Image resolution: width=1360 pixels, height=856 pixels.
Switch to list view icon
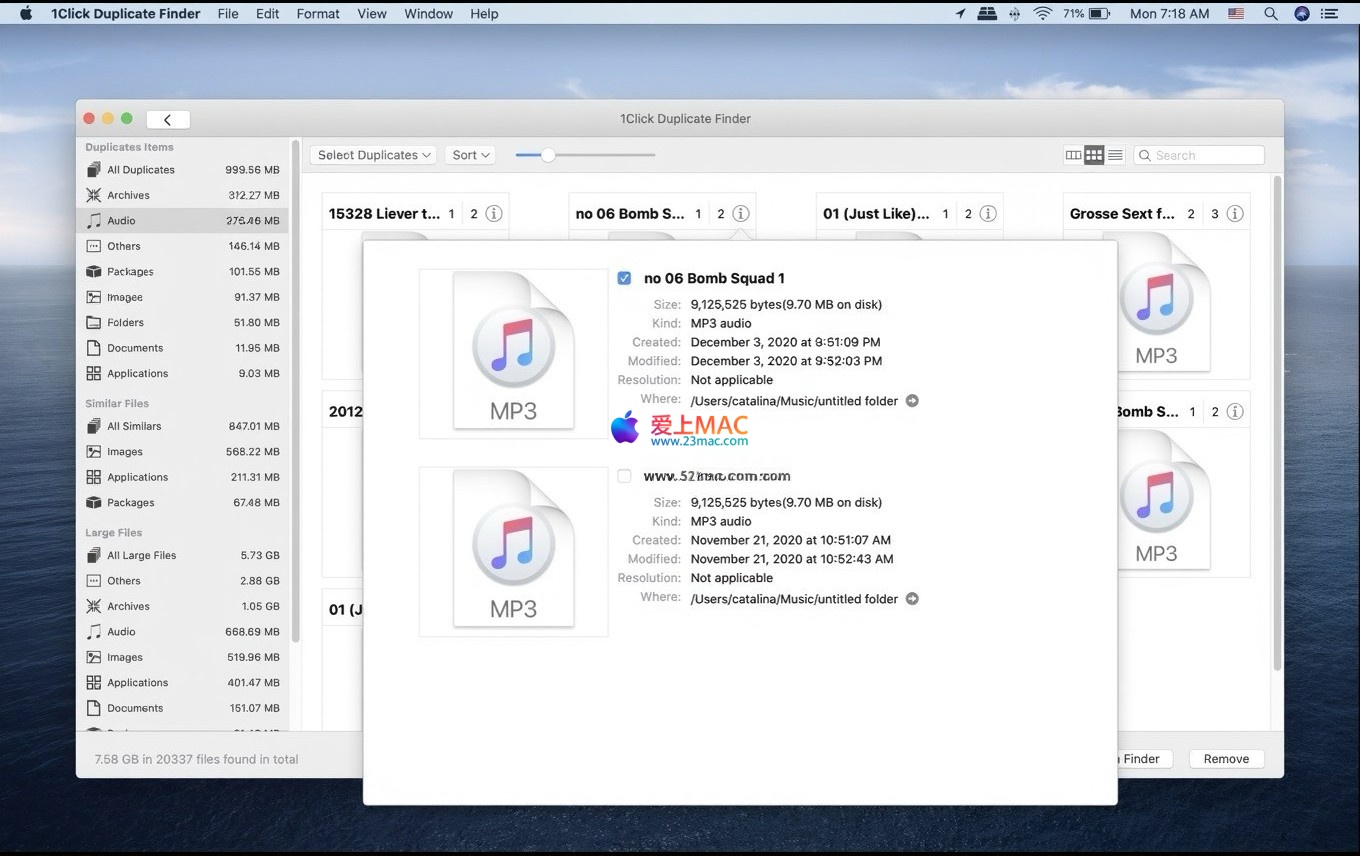1115,155
